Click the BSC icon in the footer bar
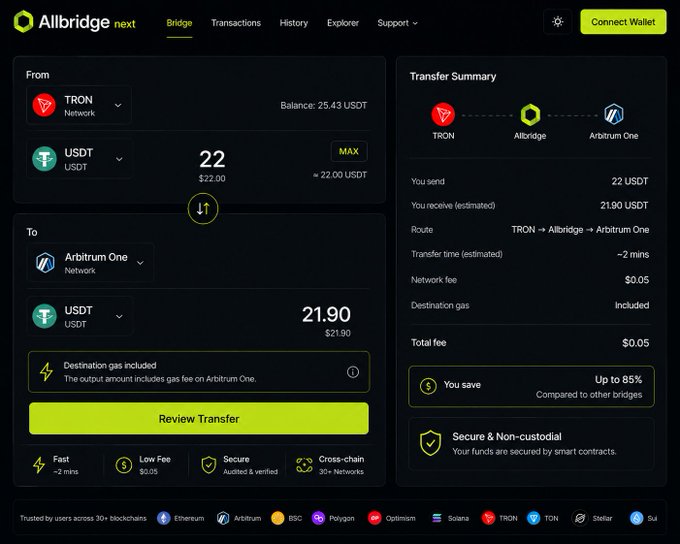This screenshot has height=544, width=680. coord(278,518)
